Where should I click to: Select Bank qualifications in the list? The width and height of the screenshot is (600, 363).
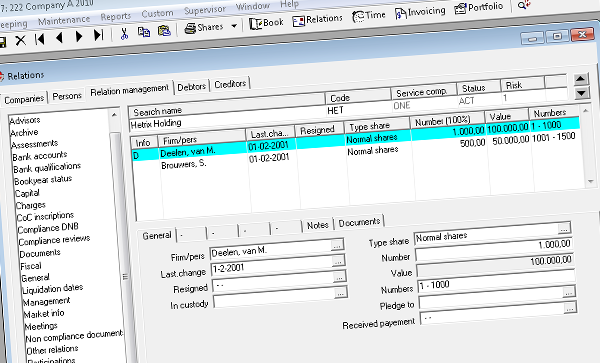pyautogui.click(x=47, y=168)
